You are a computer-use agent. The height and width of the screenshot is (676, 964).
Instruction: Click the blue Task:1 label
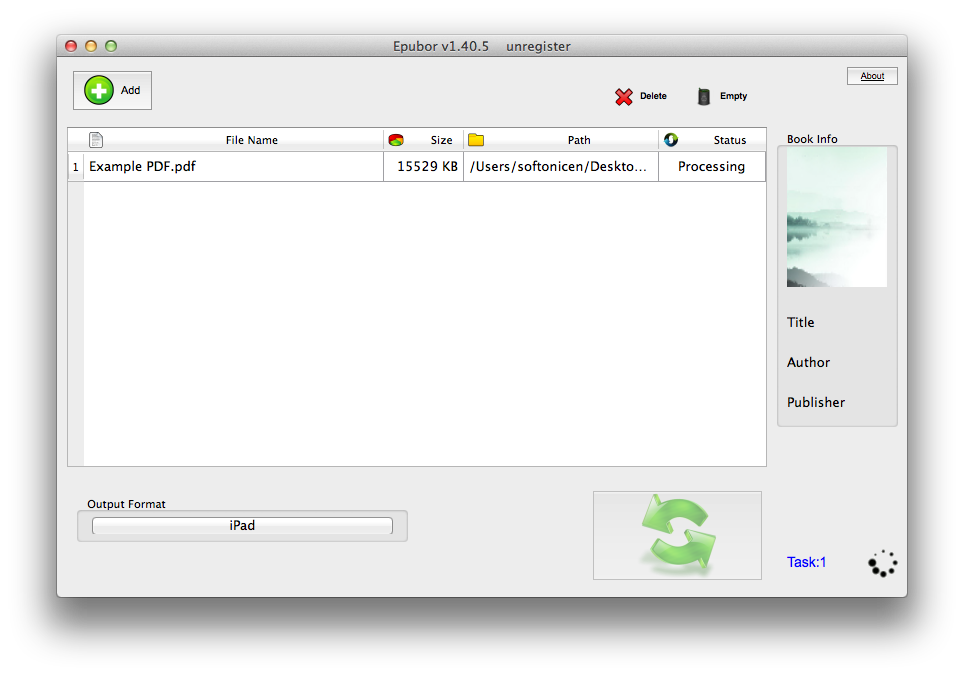click(x=806, y=562)
